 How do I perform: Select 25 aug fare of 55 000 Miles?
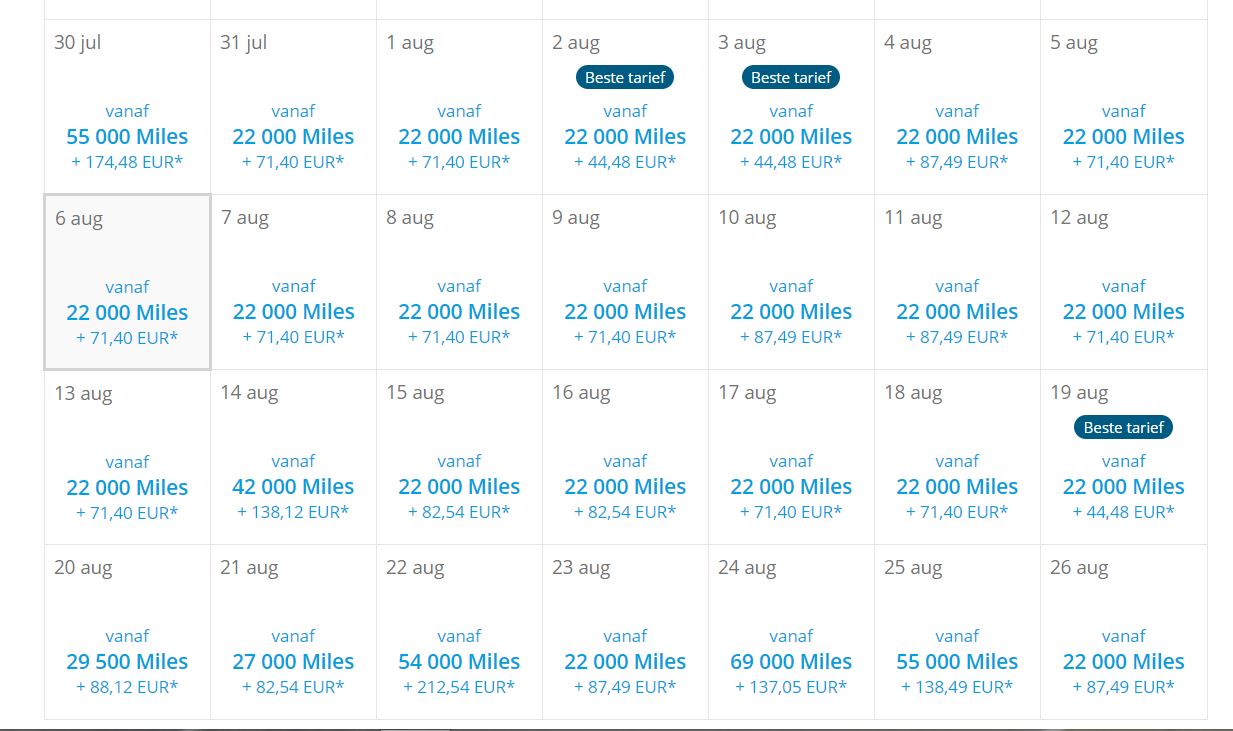[x=957, y=662]
